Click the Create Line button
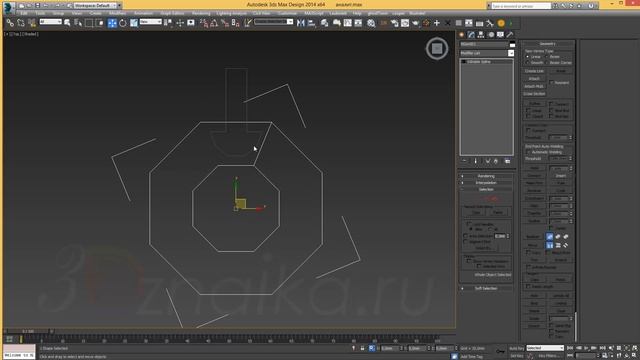Screen dimensions: 640x360 [x=534, y=71]
